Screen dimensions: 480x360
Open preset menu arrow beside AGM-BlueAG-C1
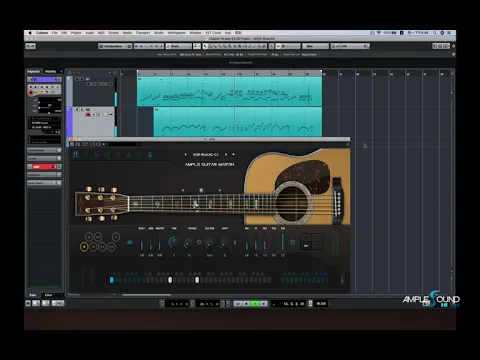(233, 155)
